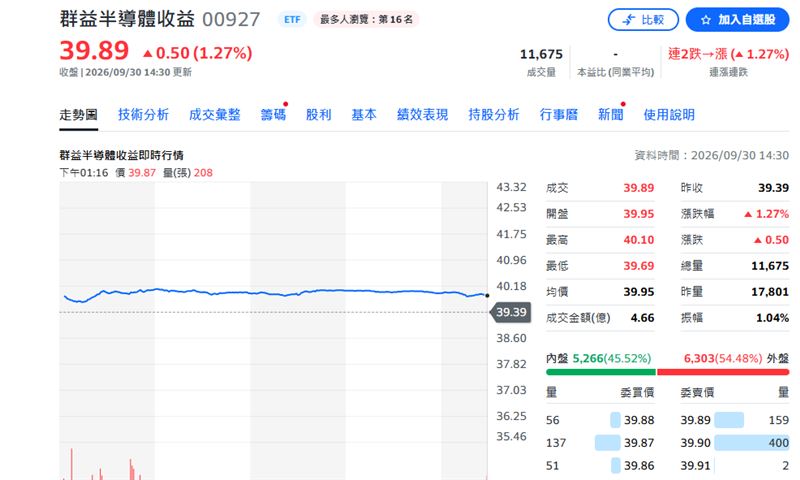Switch to the 行事曆 tab
Image resolution: width=800 pixels, height=480 pixels.
(559, 115)
